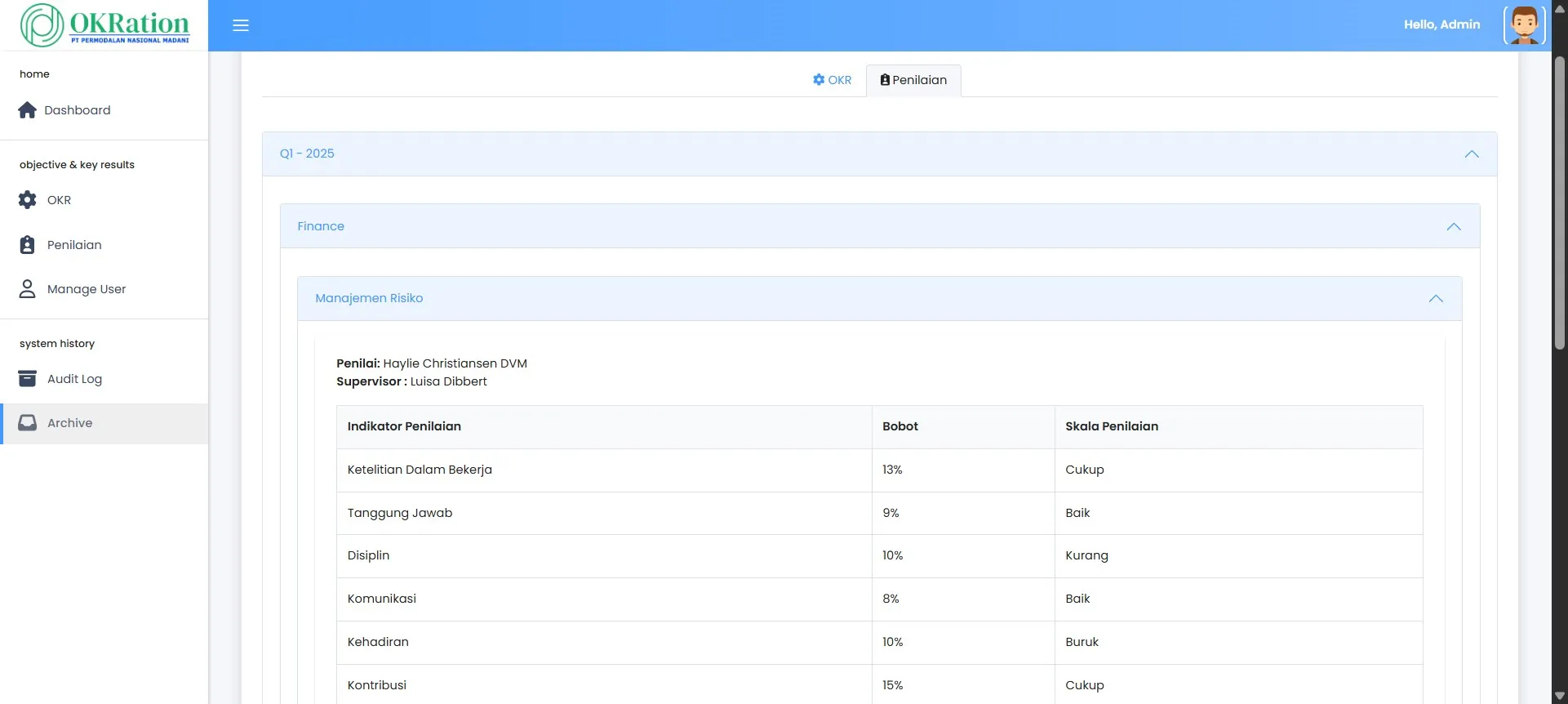Click the Audit Log box icon
The width and height of the screenshot is (1568, 704).
(28, 379)
